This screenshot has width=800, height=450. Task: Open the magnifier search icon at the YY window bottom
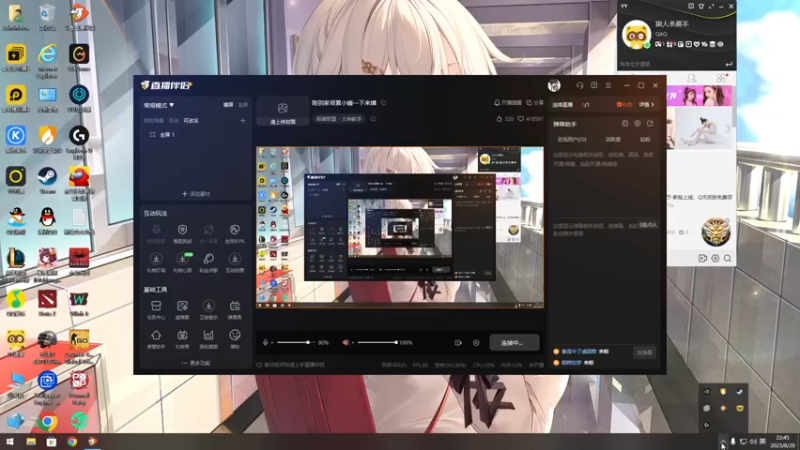pyautogui.click(x=728, y=259)
